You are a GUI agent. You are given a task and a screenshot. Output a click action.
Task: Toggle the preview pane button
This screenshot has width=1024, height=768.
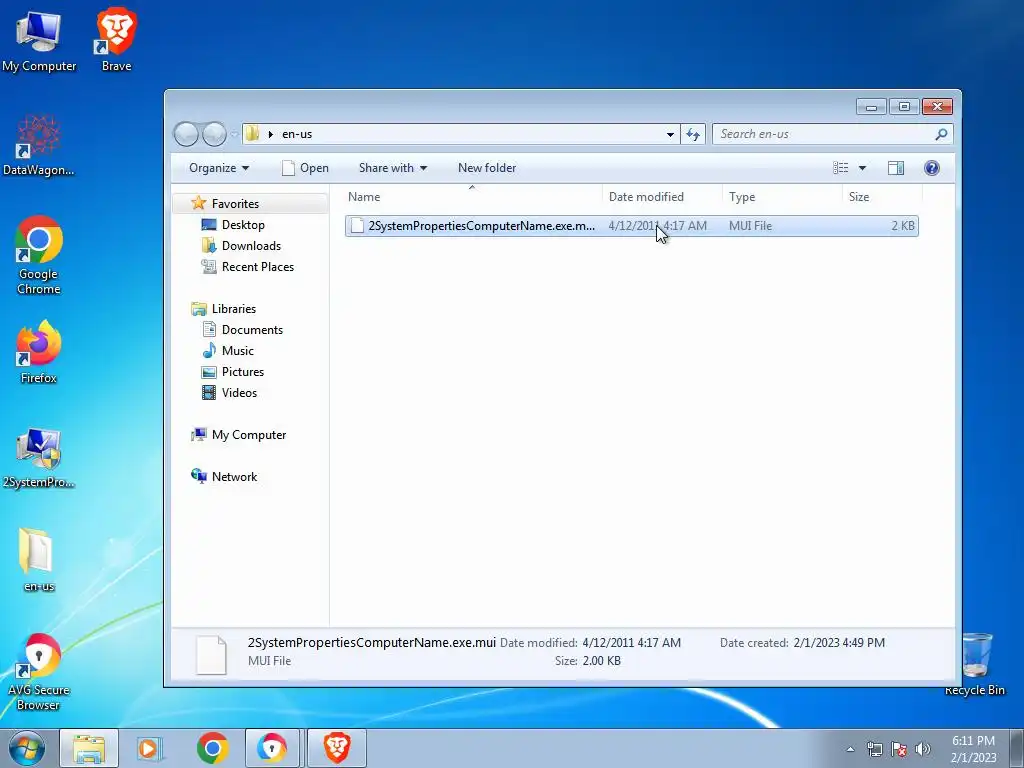(896, 168)
